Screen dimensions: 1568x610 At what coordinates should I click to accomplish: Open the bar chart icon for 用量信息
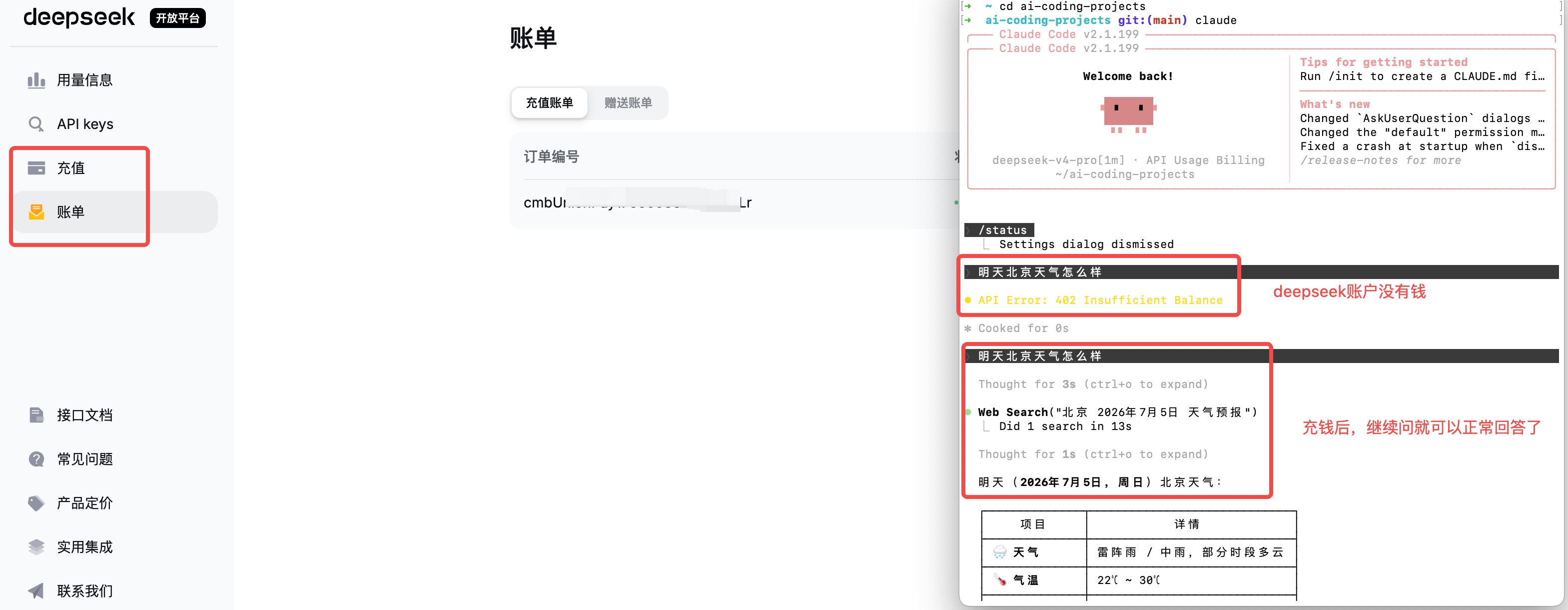(36, 80)
